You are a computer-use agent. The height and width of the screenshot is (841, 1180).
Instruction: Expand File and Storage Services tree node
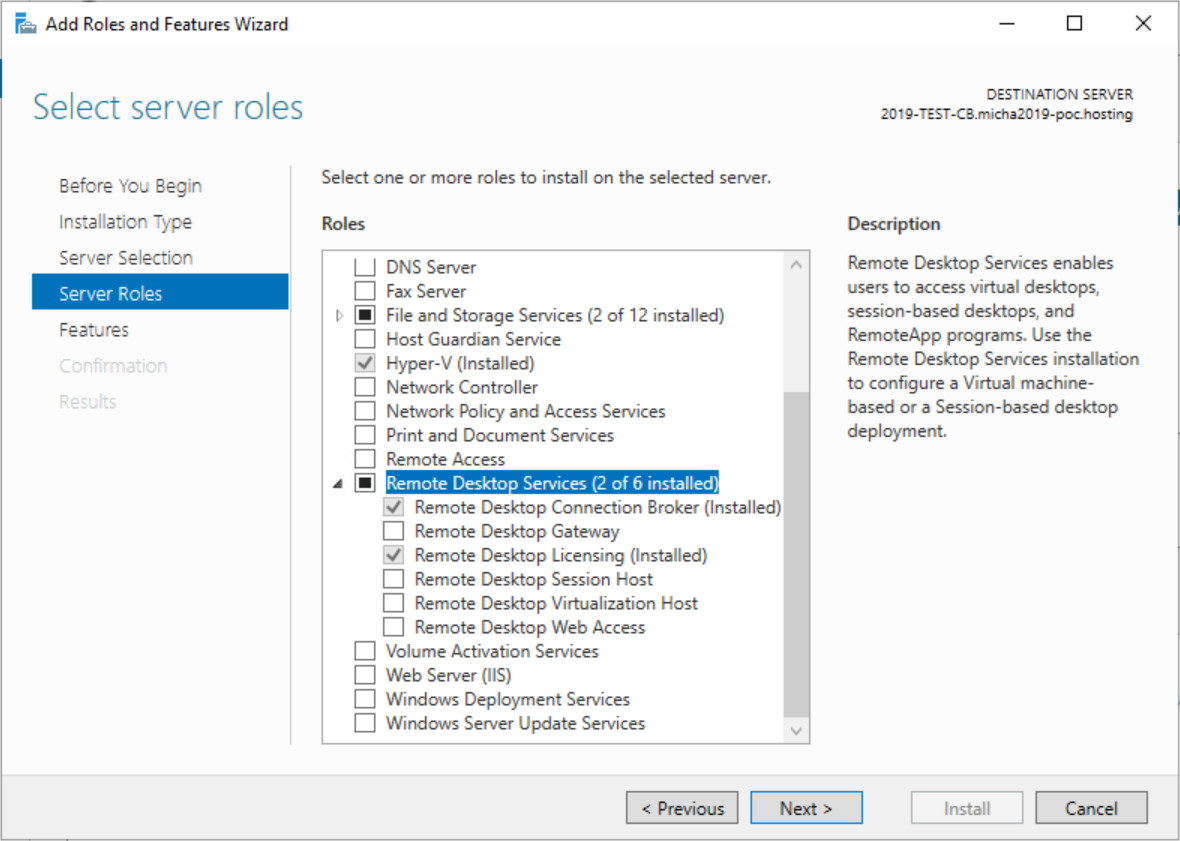339,315
